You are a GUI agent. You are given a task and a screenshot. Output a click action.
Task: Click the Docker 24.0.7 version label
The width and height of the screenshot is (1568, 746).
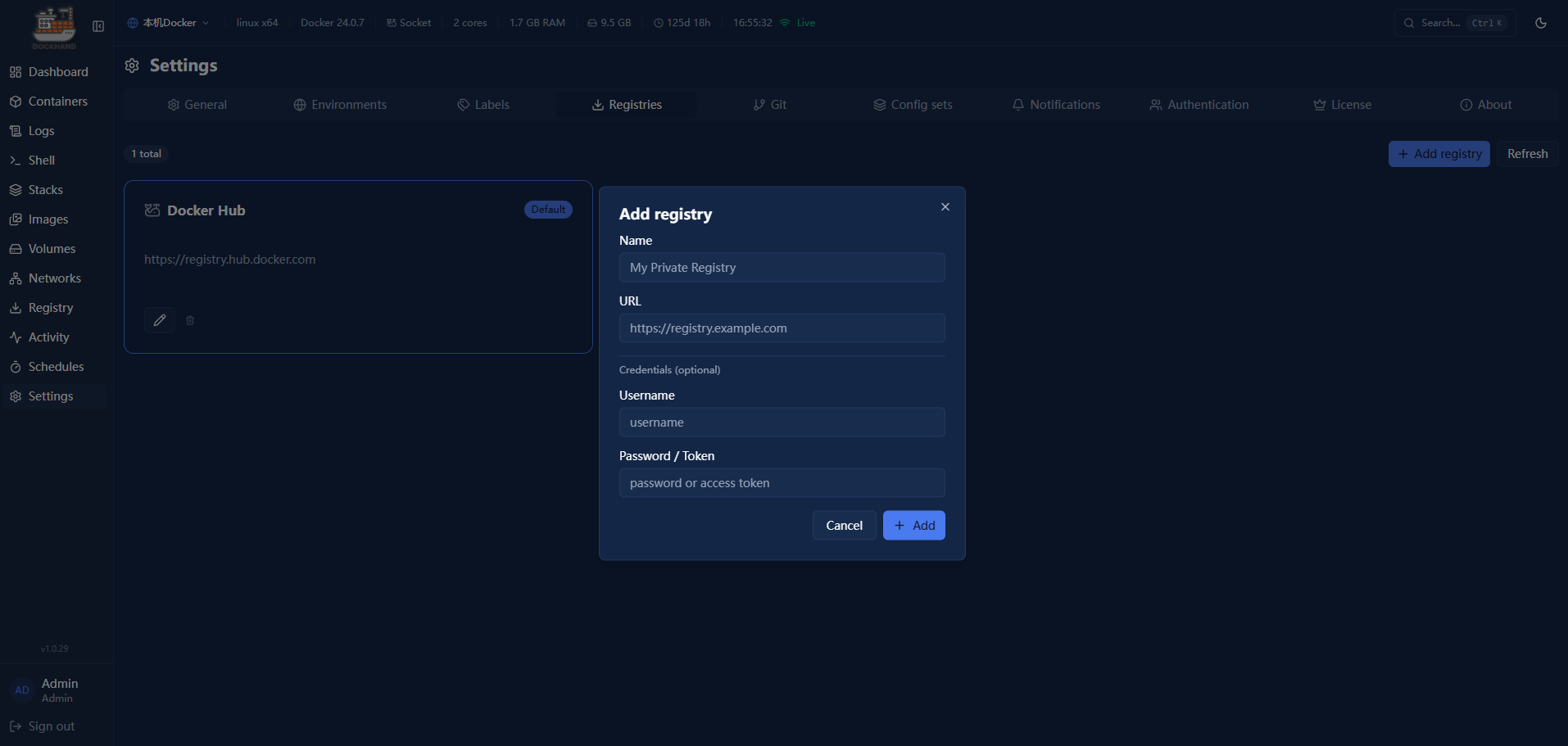(x=333, y=23)
